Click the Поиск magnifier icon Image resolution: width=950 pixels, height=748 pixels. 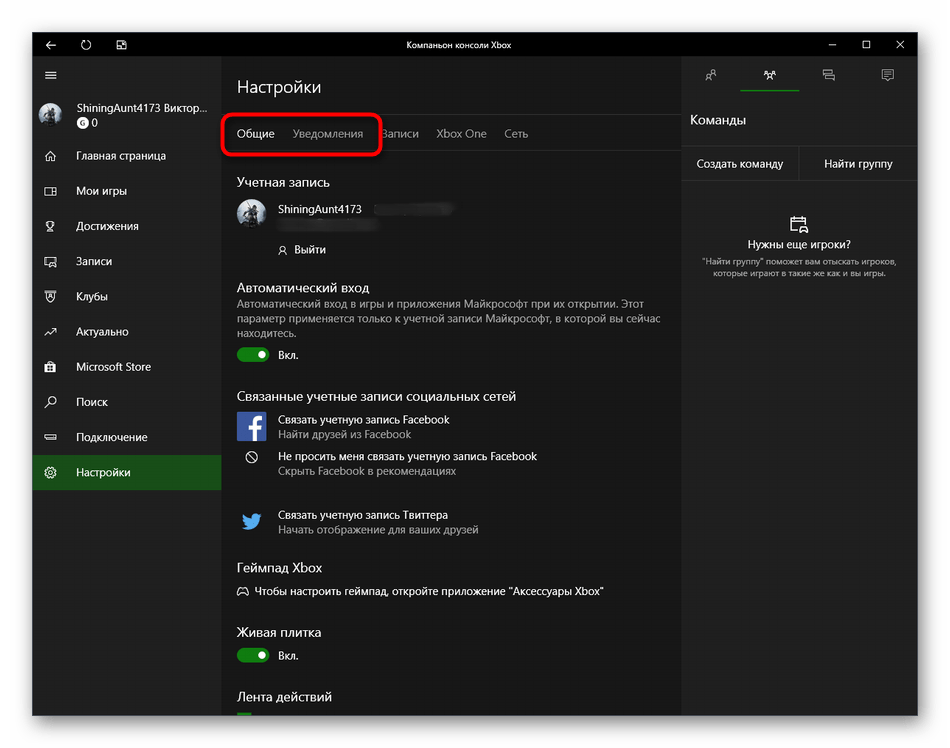coord(50,402)
